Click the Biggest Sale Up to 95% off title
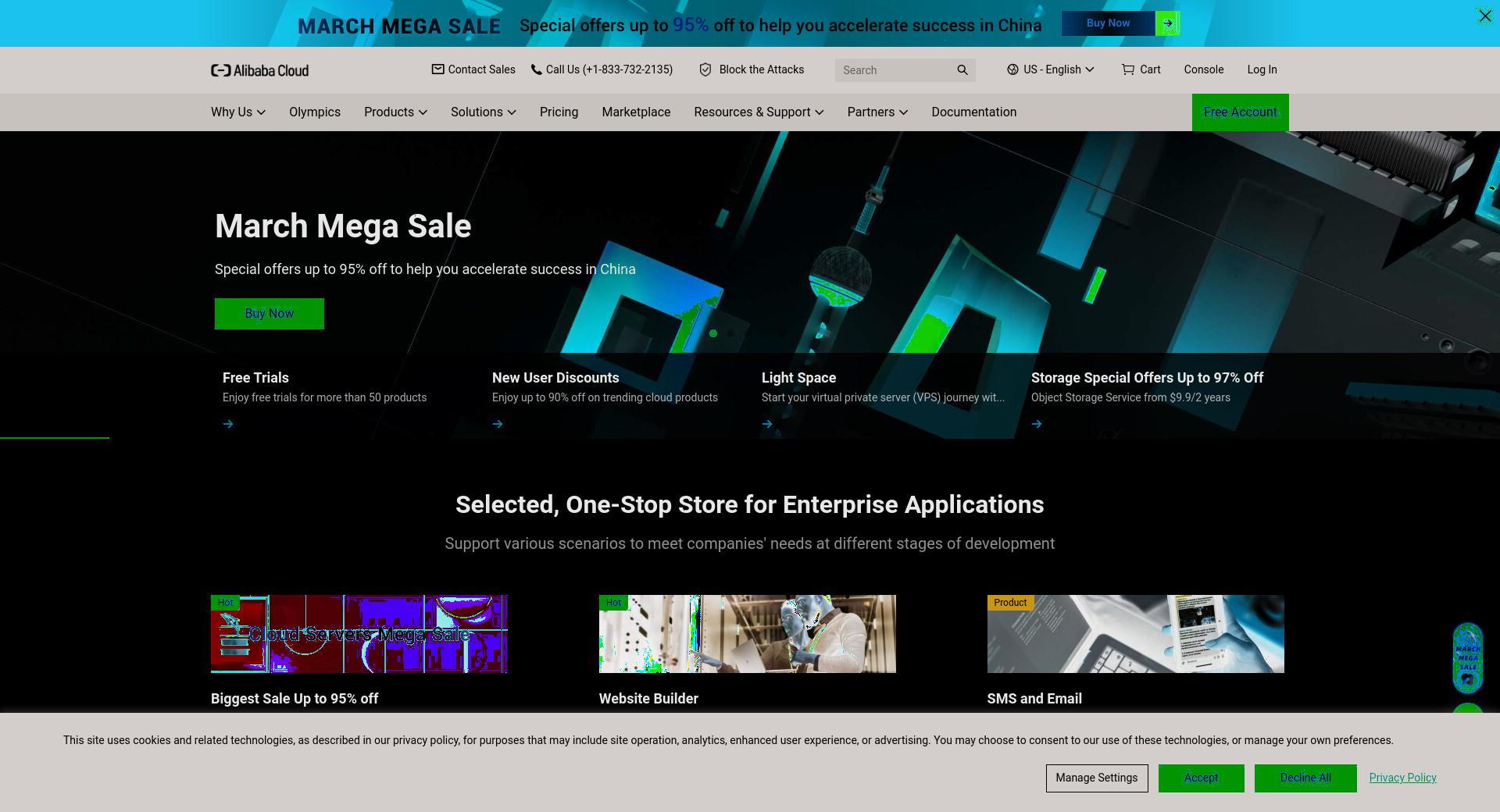This screenshot has width=1500, height=812. 295,699
